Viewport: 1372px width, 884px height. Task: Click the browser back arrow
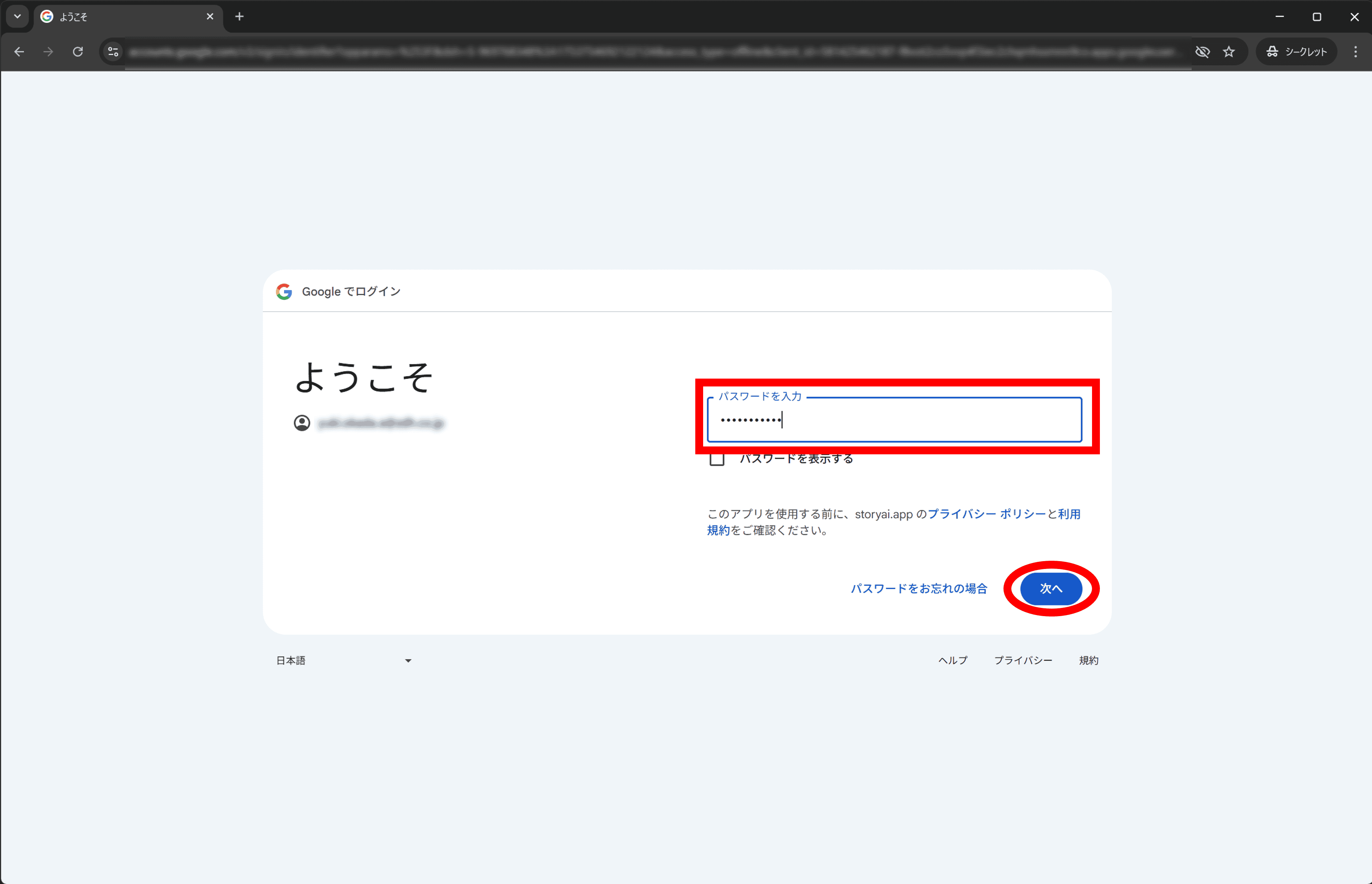19,52
